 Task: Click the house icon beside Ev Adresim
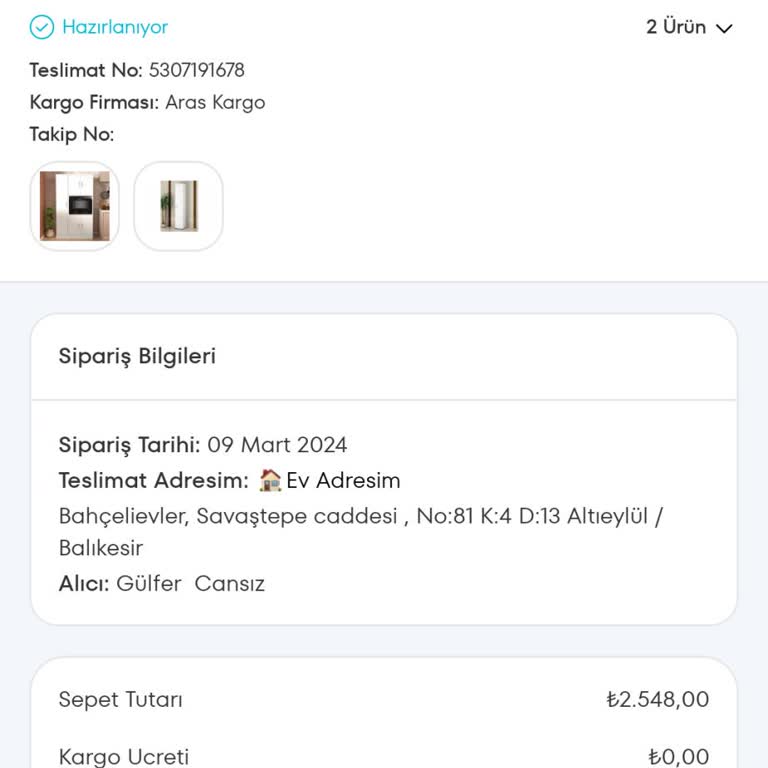pos(270,480)
